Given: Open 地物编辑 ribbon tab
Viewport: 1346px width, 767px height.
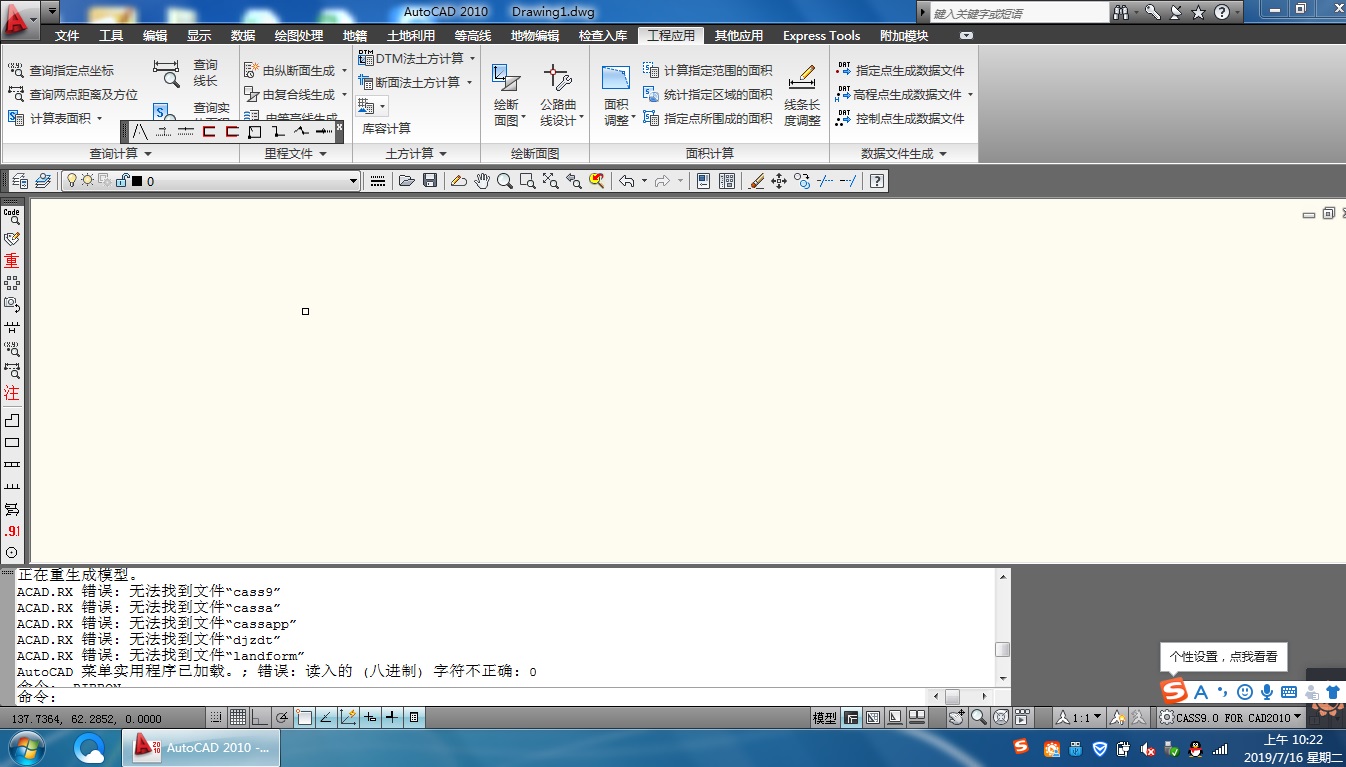Looking at the screenshot, I should point(535,35).
